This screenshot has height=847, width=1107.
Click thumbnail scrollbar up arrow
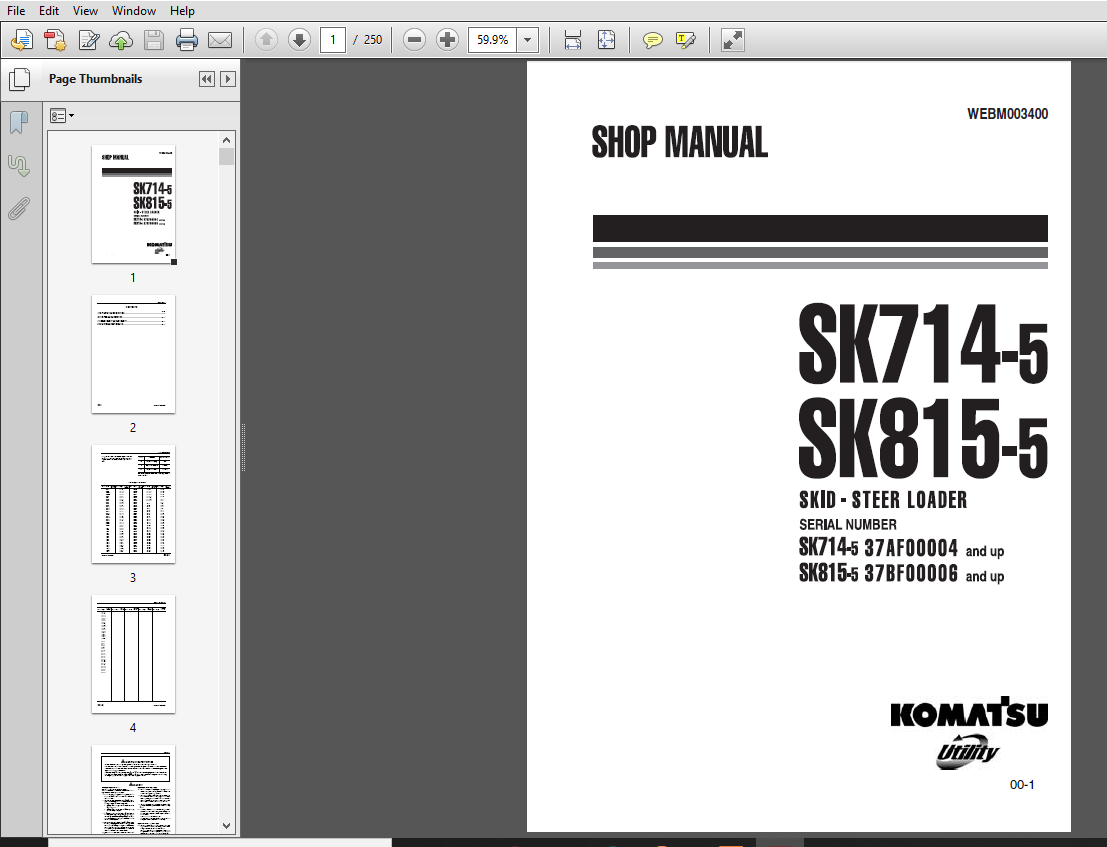tap(227, 140)
